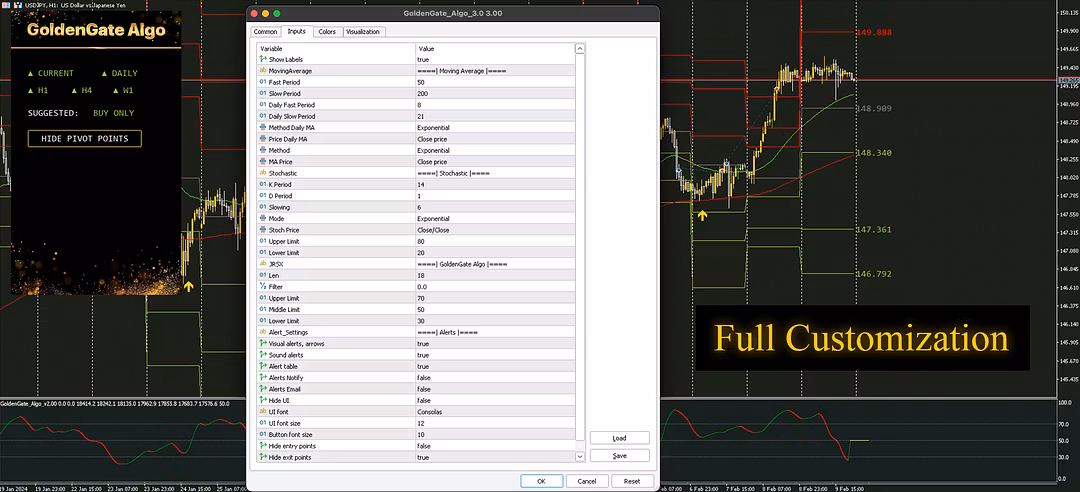Viewport: 1080px width, 492px height.
Task: Click the boolean icon beside Show Labels
Action: tap(262, 60)
